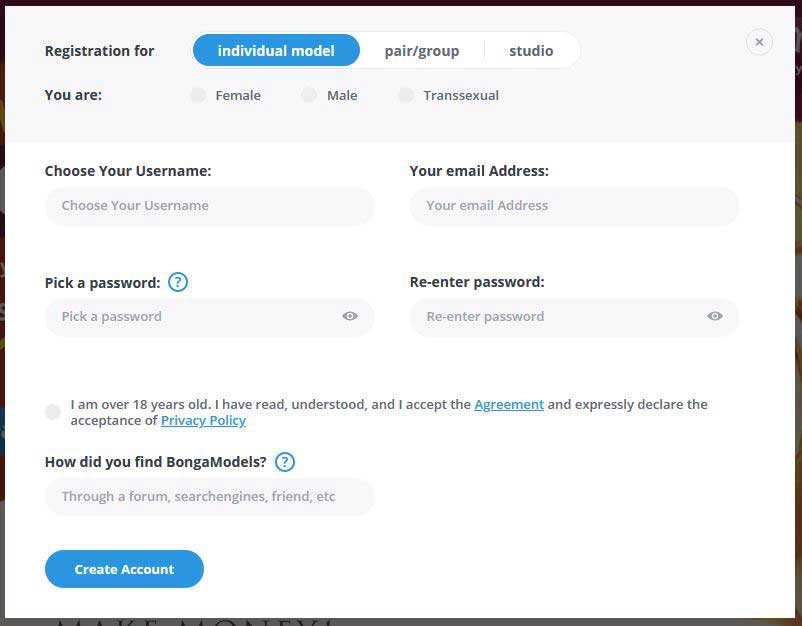802x626 pixels.
Task: Switch to studio registration tab
Action: 531,50
